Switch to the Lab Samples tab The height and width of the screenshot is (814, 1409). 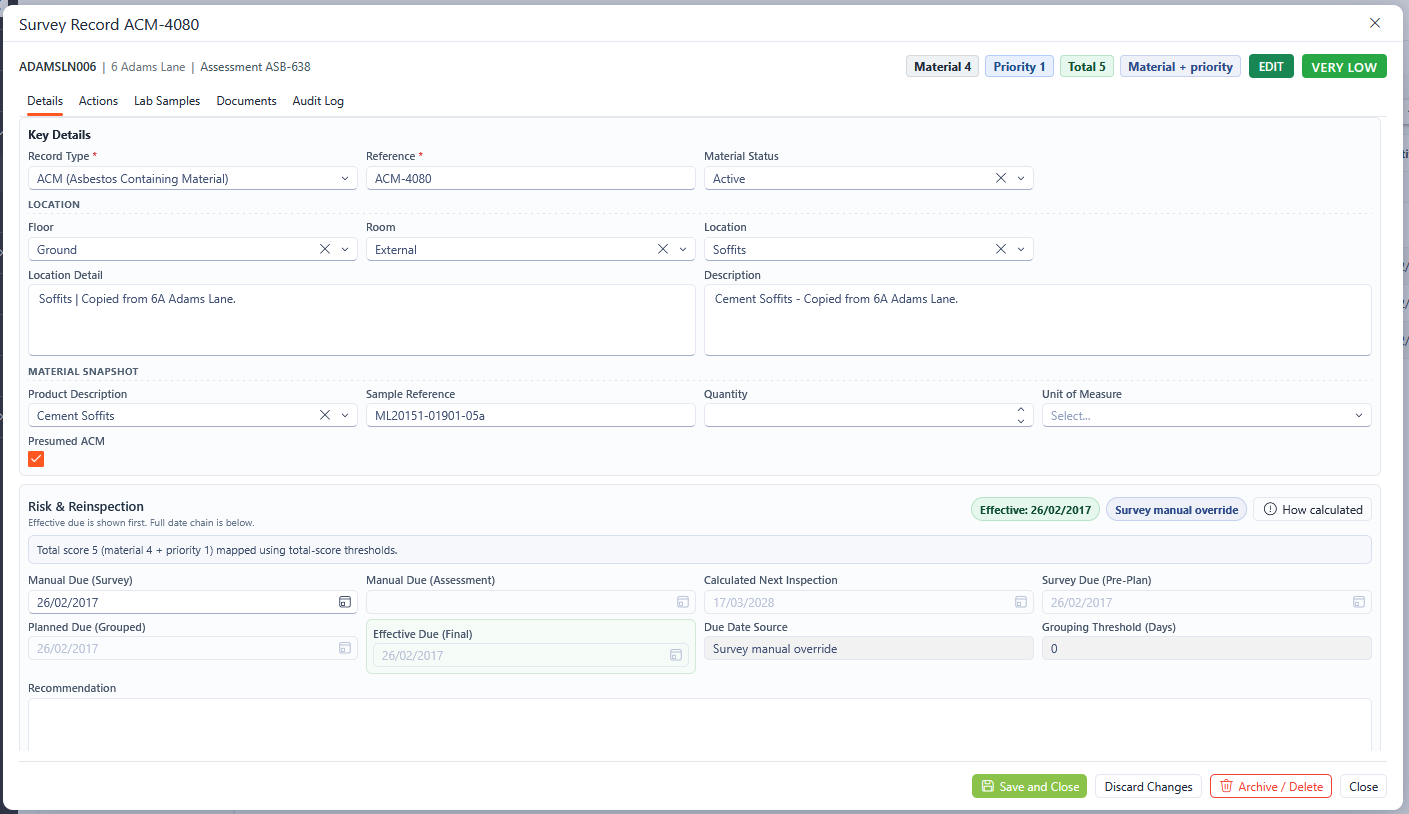point(167,101)
